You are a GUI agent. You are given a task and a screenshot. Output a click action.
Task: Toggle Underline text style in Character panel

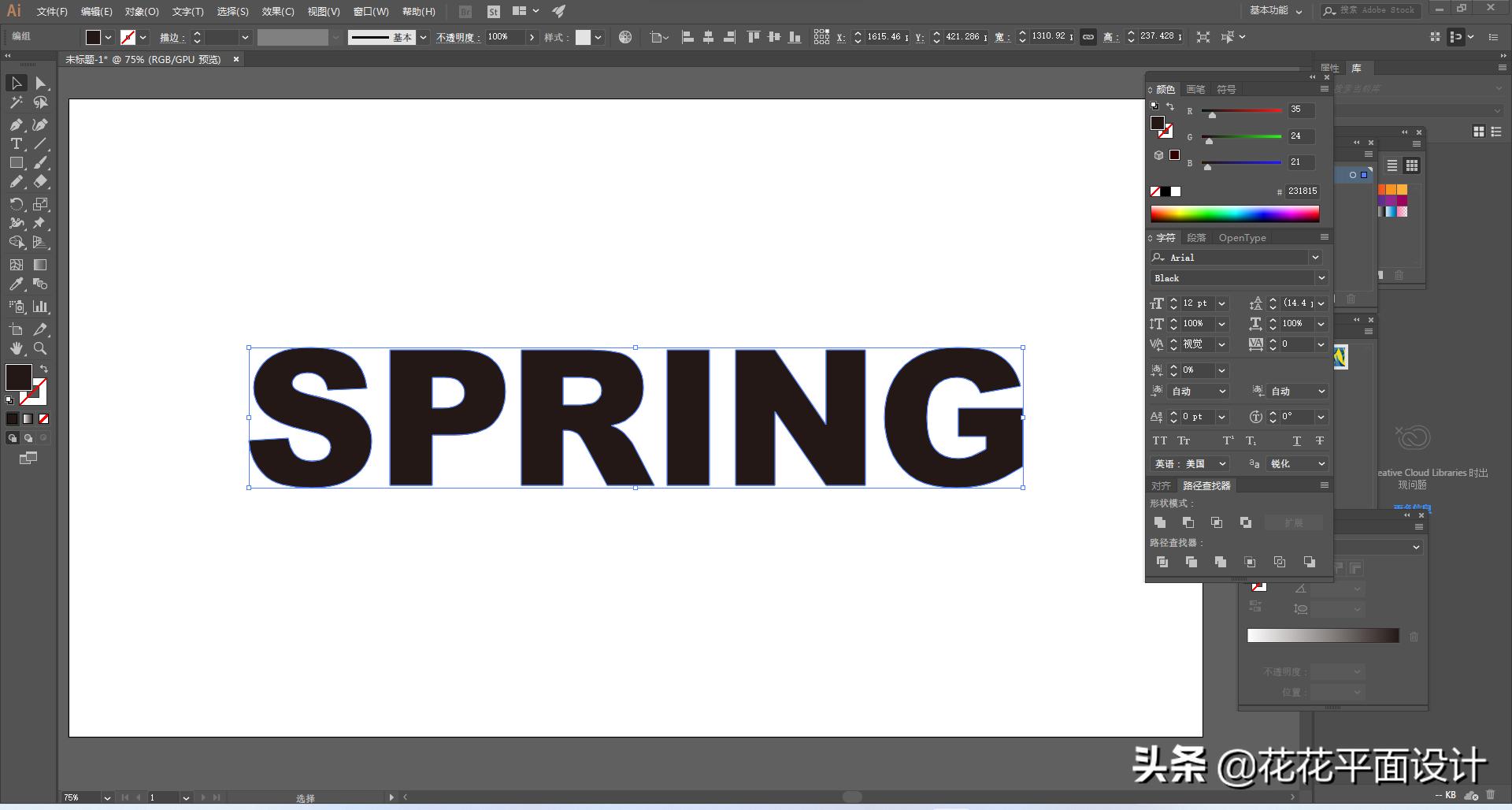point(1296,440)
